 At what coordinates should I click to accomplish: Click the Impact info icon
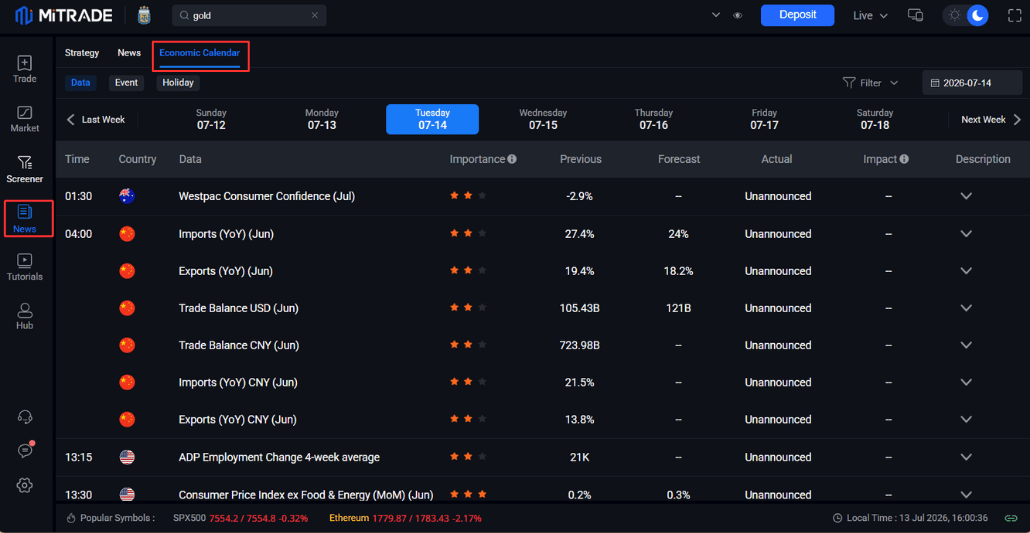pyautogui.click(x=904, y=159)
